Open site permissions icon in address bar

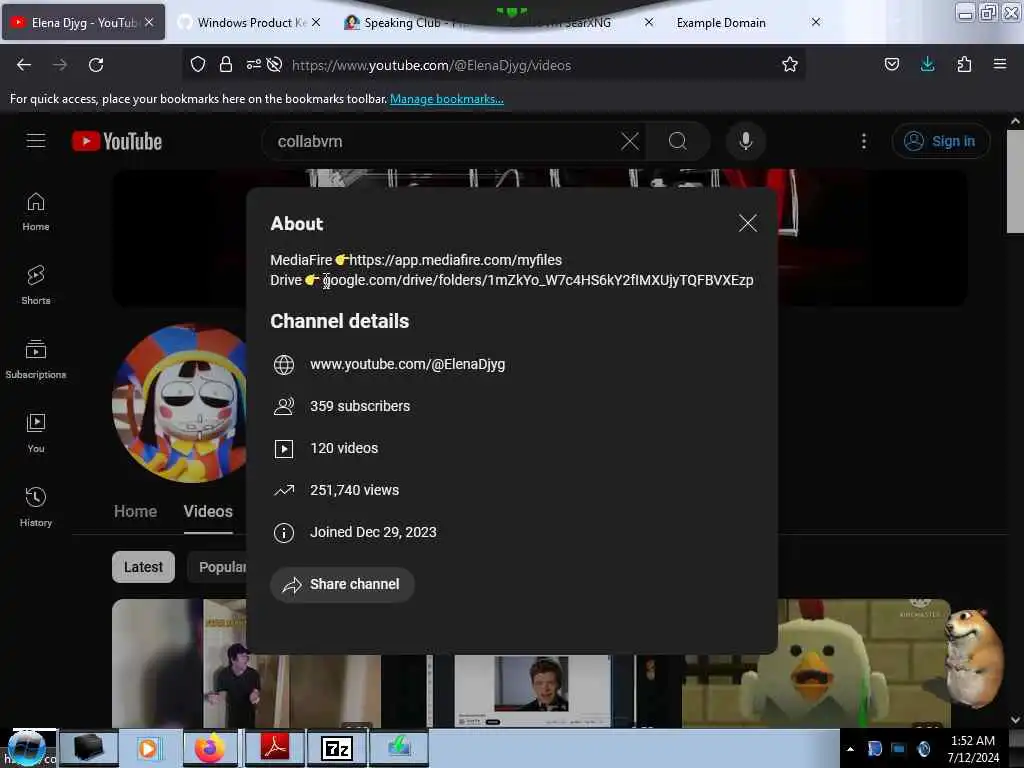[253, 65]
